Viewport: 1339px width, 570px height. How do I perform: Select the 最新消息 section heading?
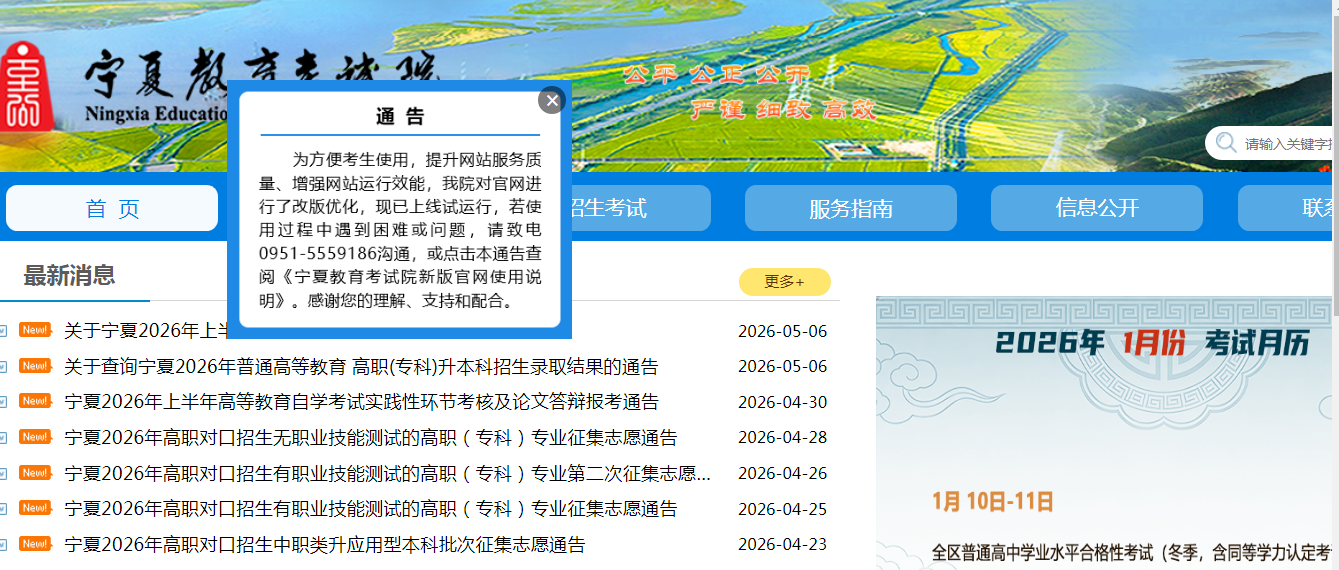[x=69, y=276]
